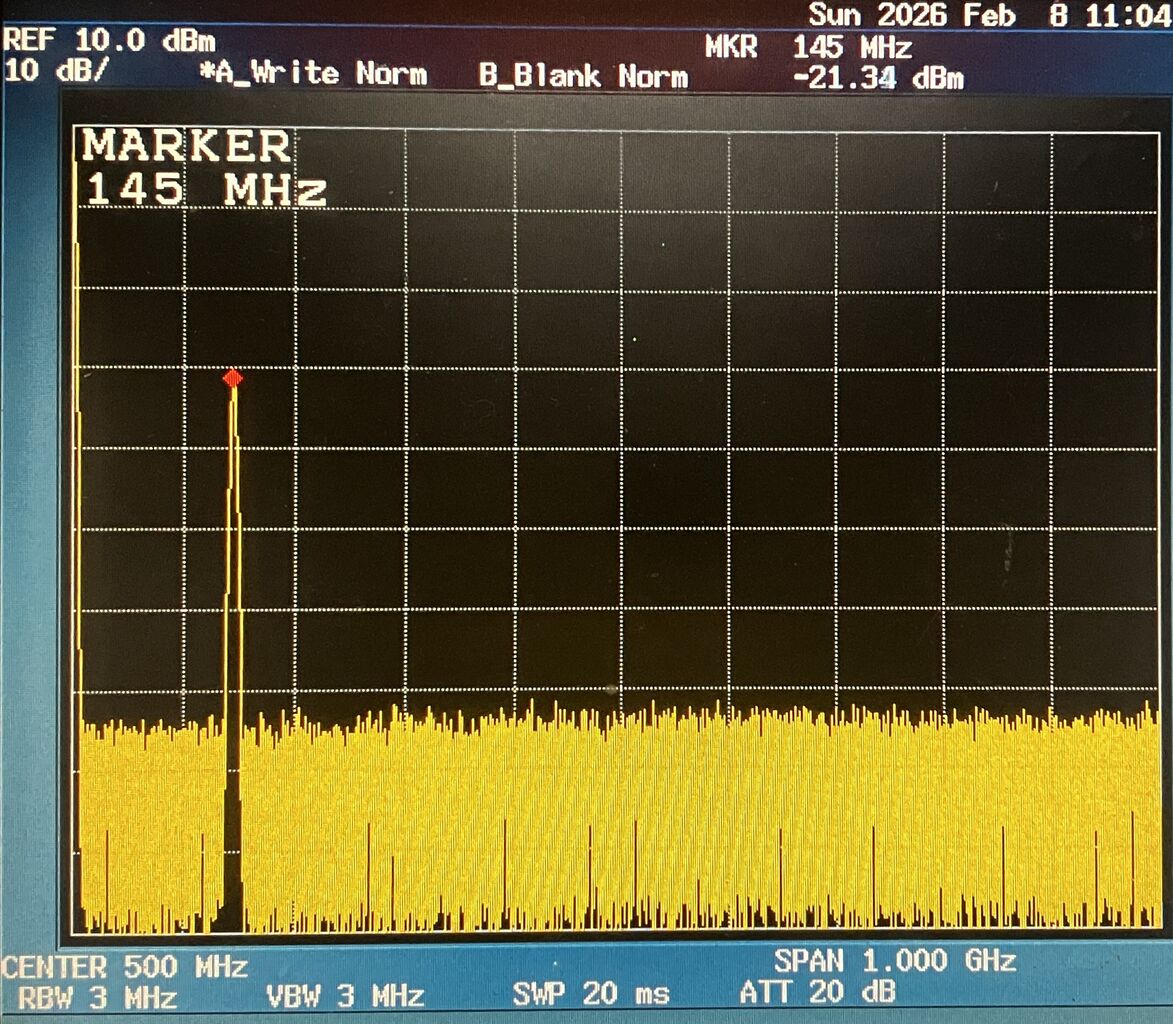
Task: Select the B_Blank Norm trace status
Action: 584,76
